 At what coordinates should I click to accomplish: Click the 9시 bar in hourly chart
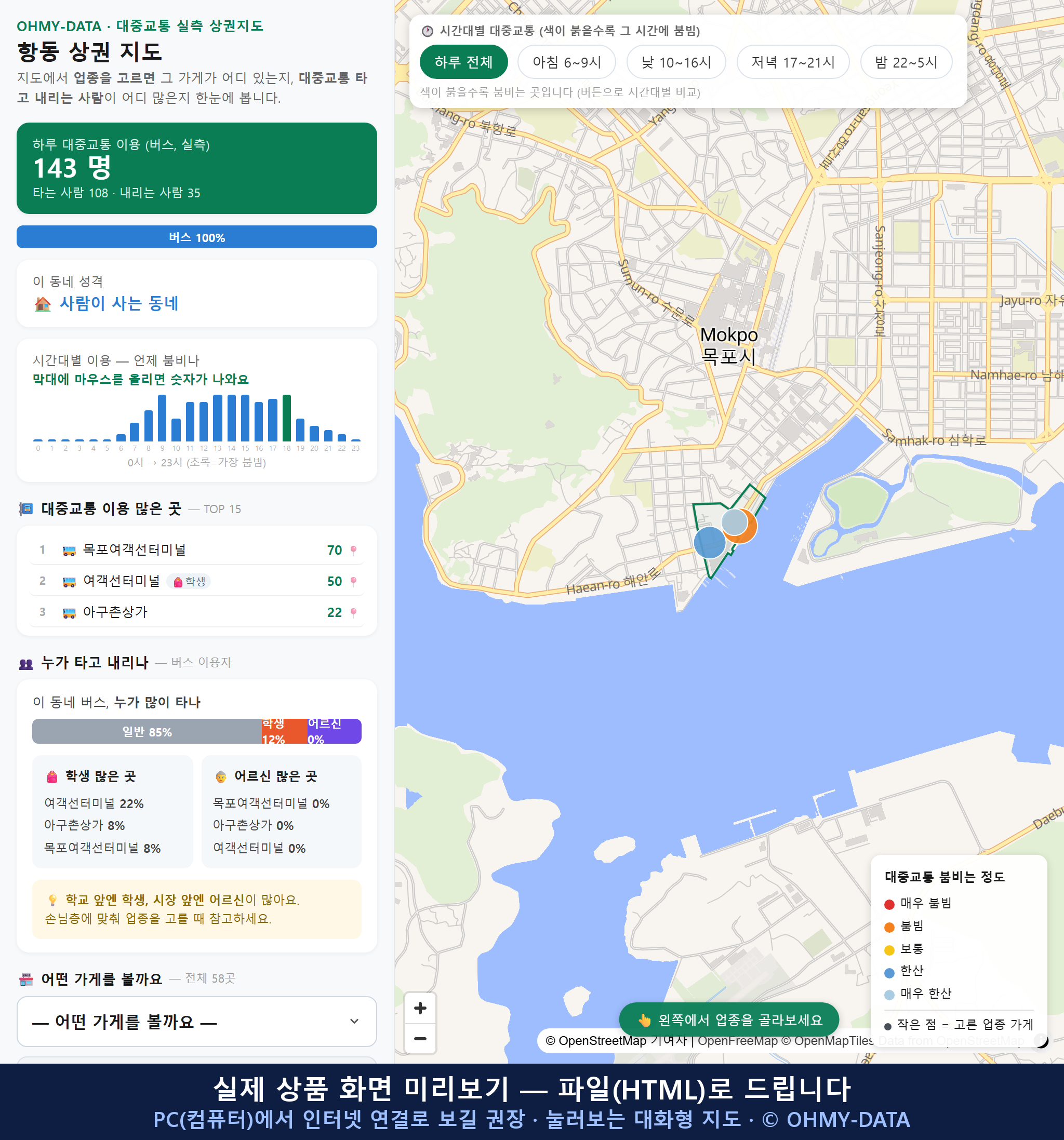point(162,418)
